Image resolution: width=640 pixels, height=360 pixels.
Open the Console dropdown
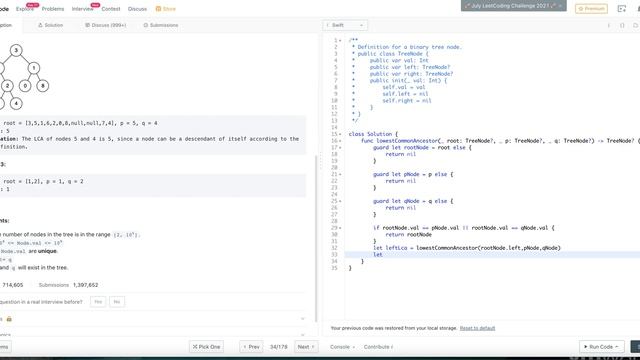click(x=342, y=347)
